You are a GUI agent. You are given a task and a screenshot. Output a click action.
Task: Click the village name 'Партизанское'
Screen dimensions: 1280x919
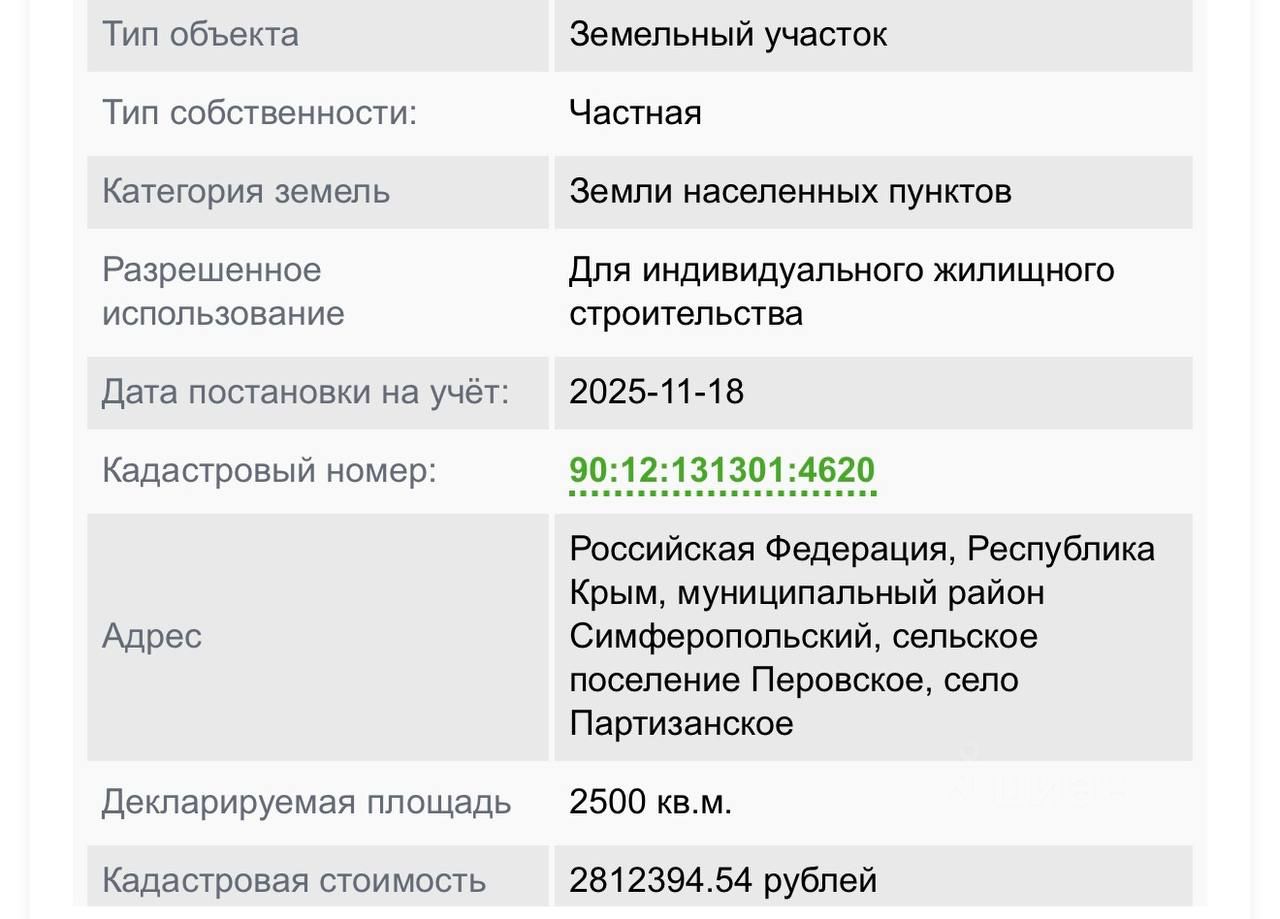(x=681, y=723)
